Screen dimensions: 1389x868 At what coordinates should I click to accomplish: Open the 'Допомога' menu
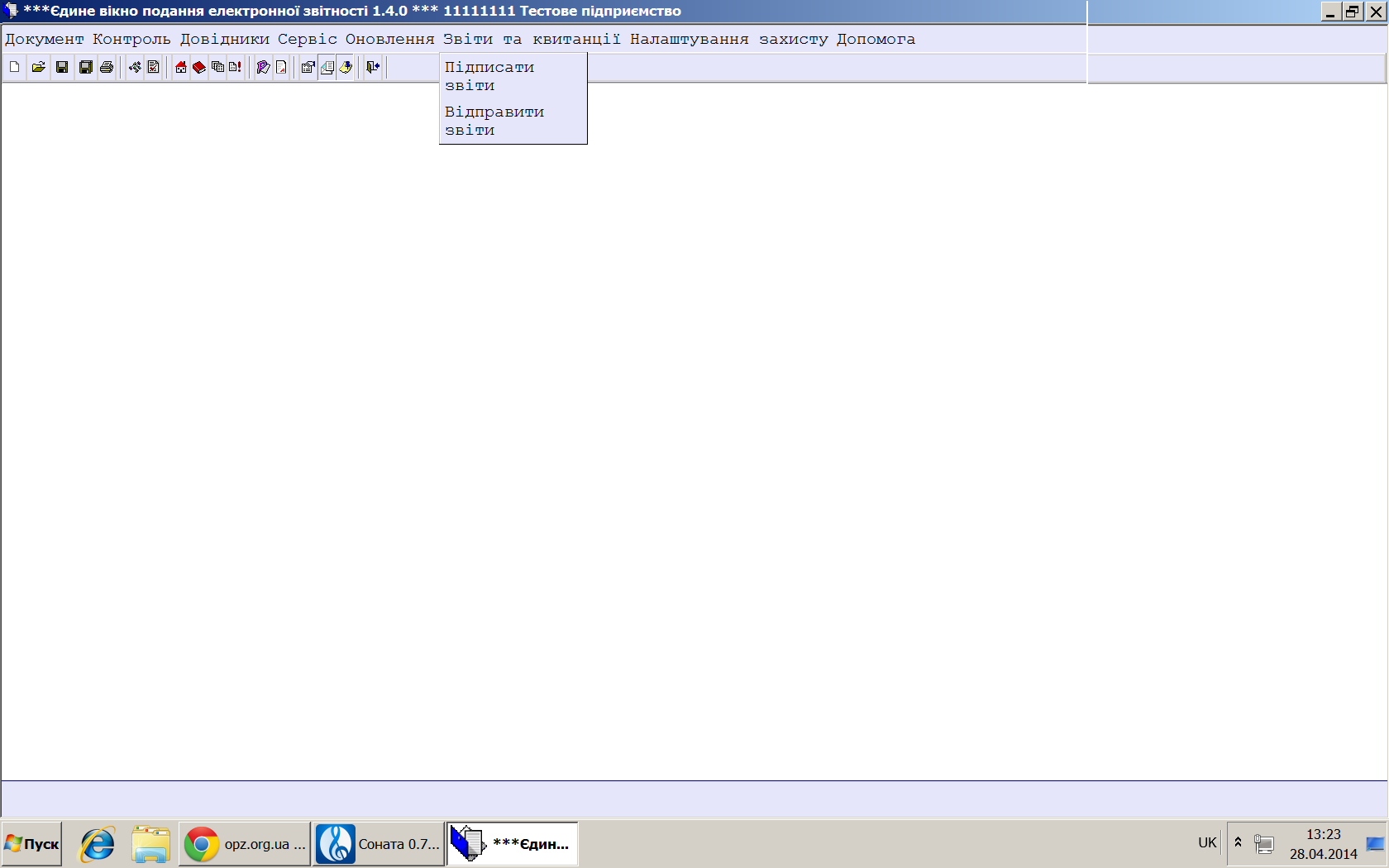point(876,39)
